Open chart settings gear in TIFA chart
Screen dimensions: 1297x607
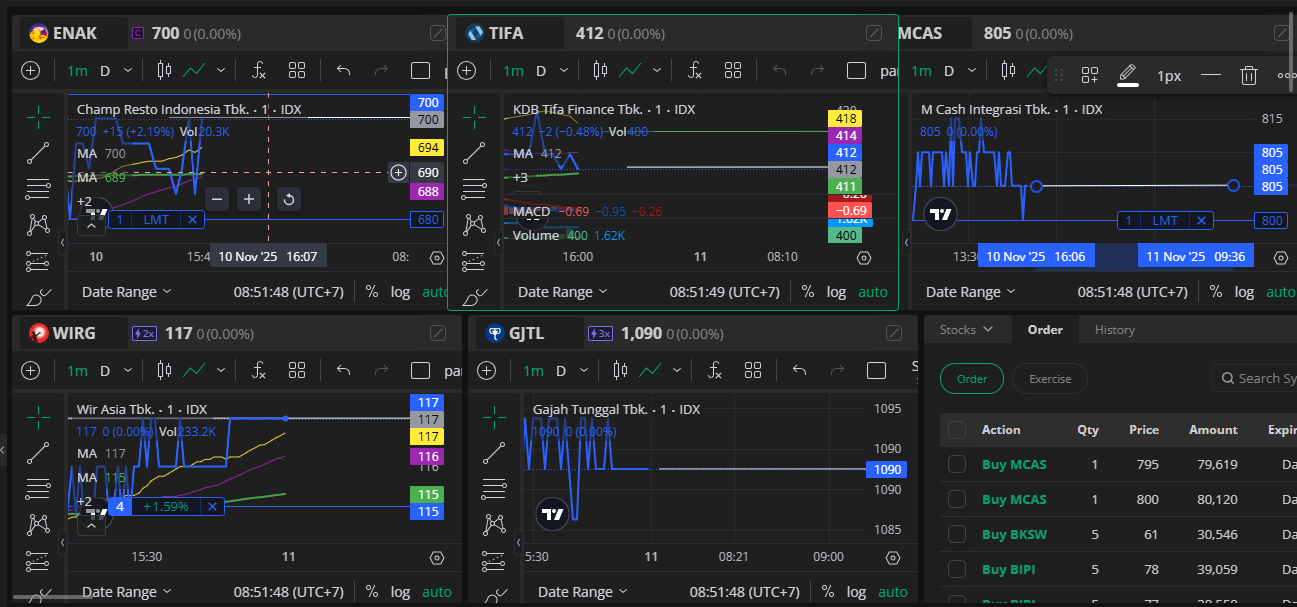point(864,258)
